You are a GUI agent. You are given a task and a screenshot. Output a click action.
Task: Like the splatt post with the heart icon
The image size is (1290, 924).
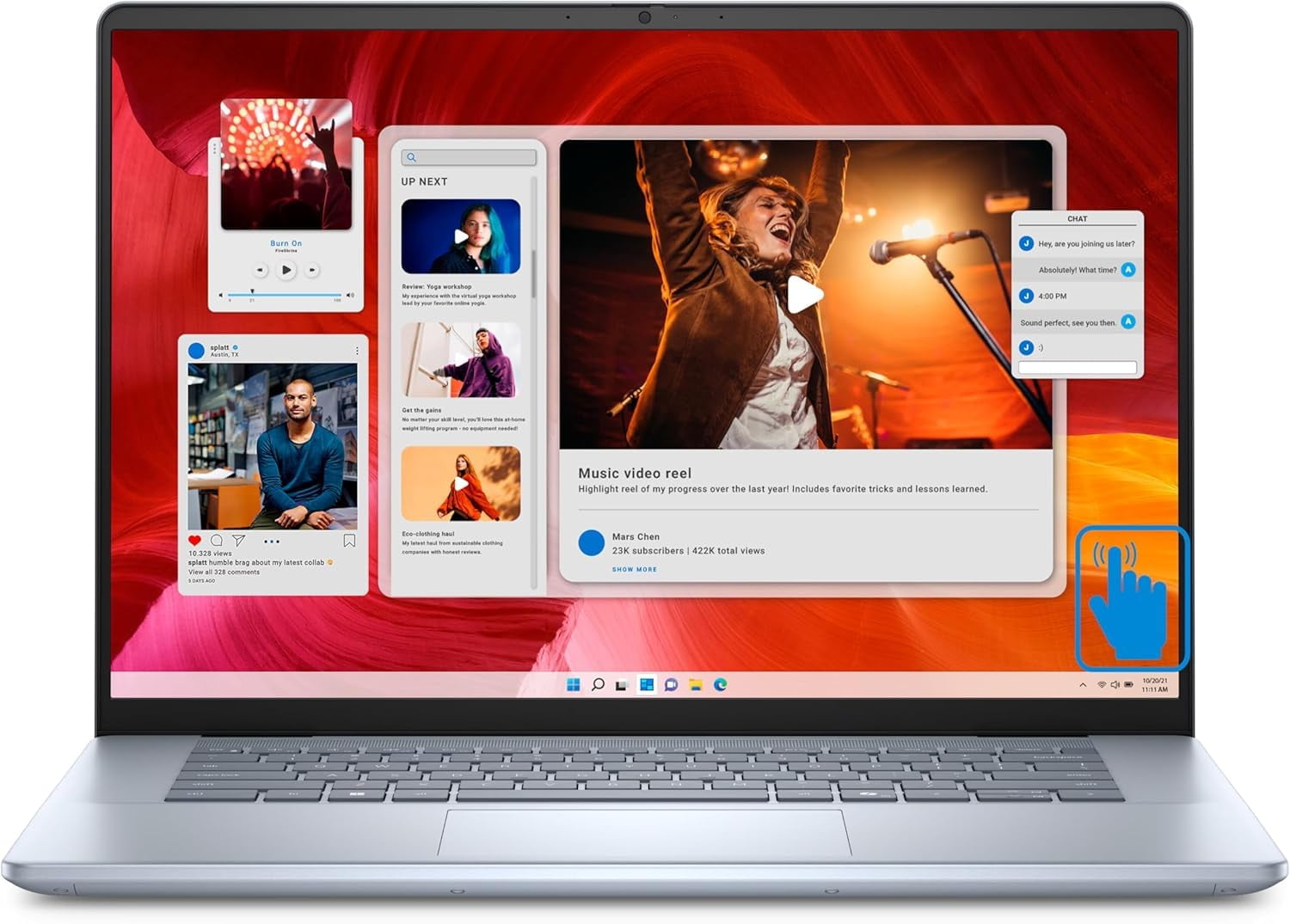pos(193,541)
